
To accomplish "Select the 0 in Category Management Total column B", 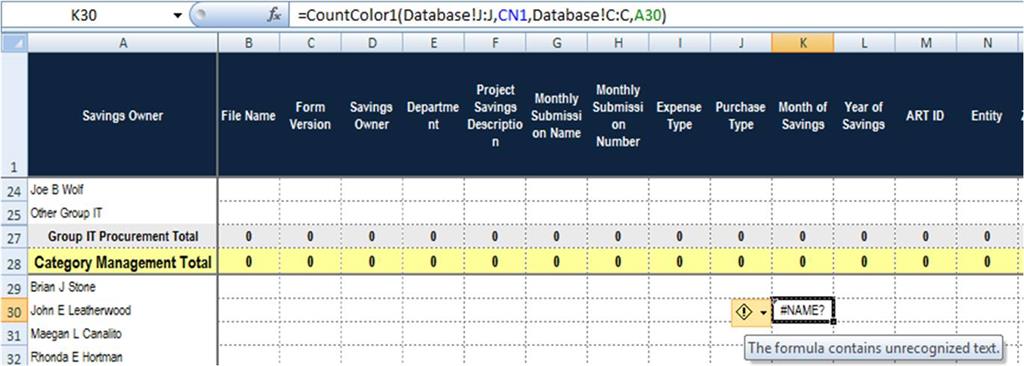I will click(x=249, y=262).
